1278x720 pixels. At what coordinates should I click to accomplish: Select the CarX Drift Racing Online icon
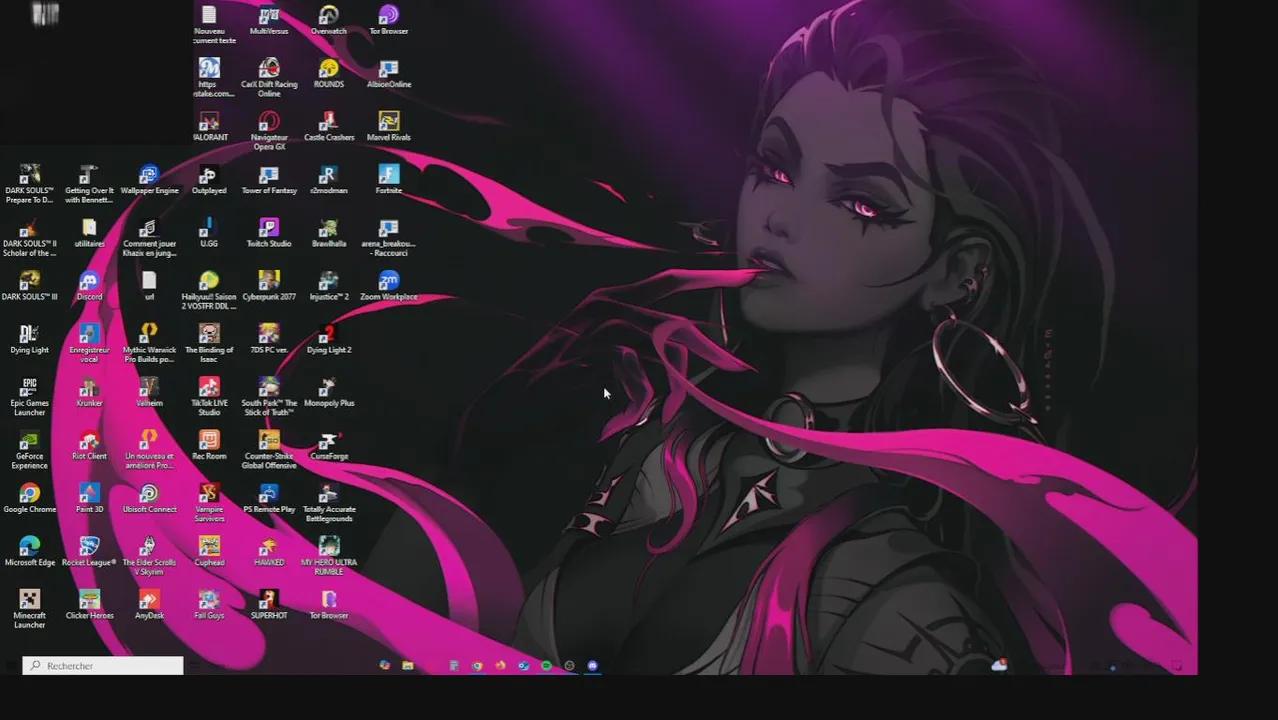pos(269,78)
